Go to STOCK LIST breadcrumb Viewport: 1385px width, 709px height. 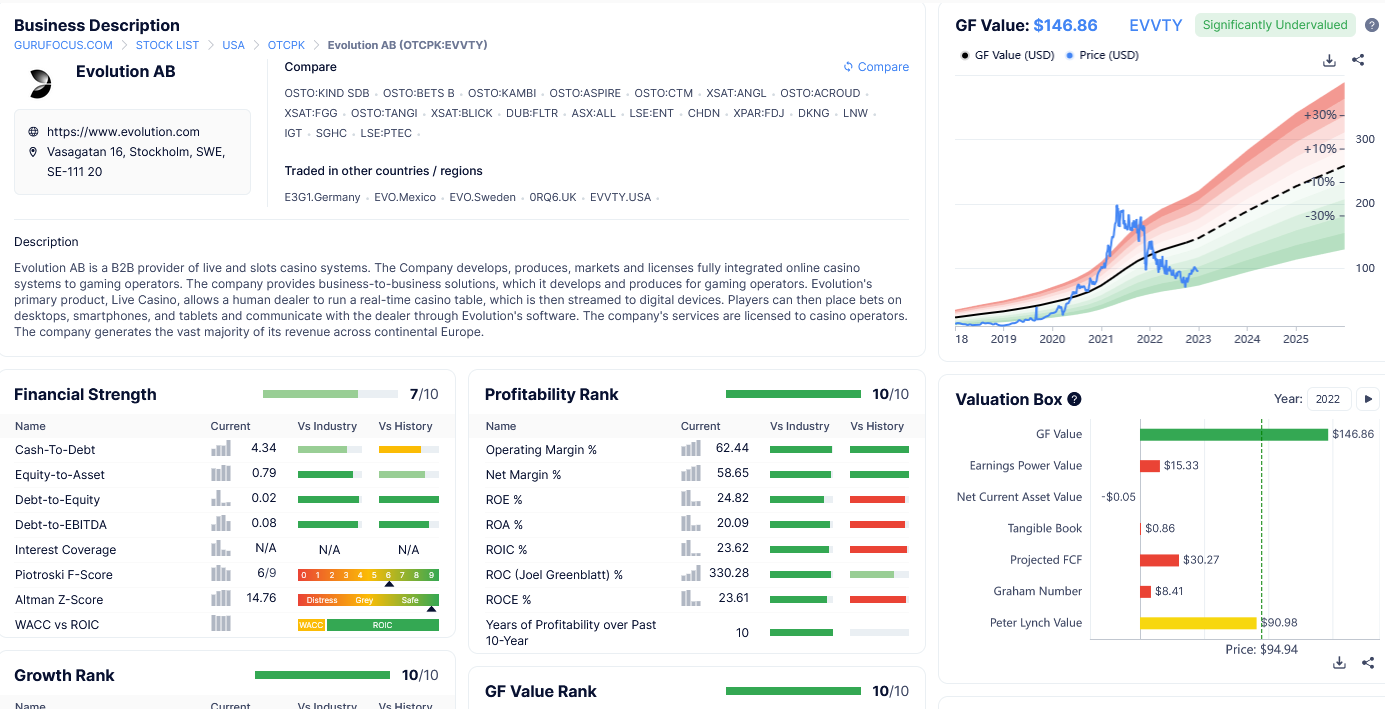point(167,45)
